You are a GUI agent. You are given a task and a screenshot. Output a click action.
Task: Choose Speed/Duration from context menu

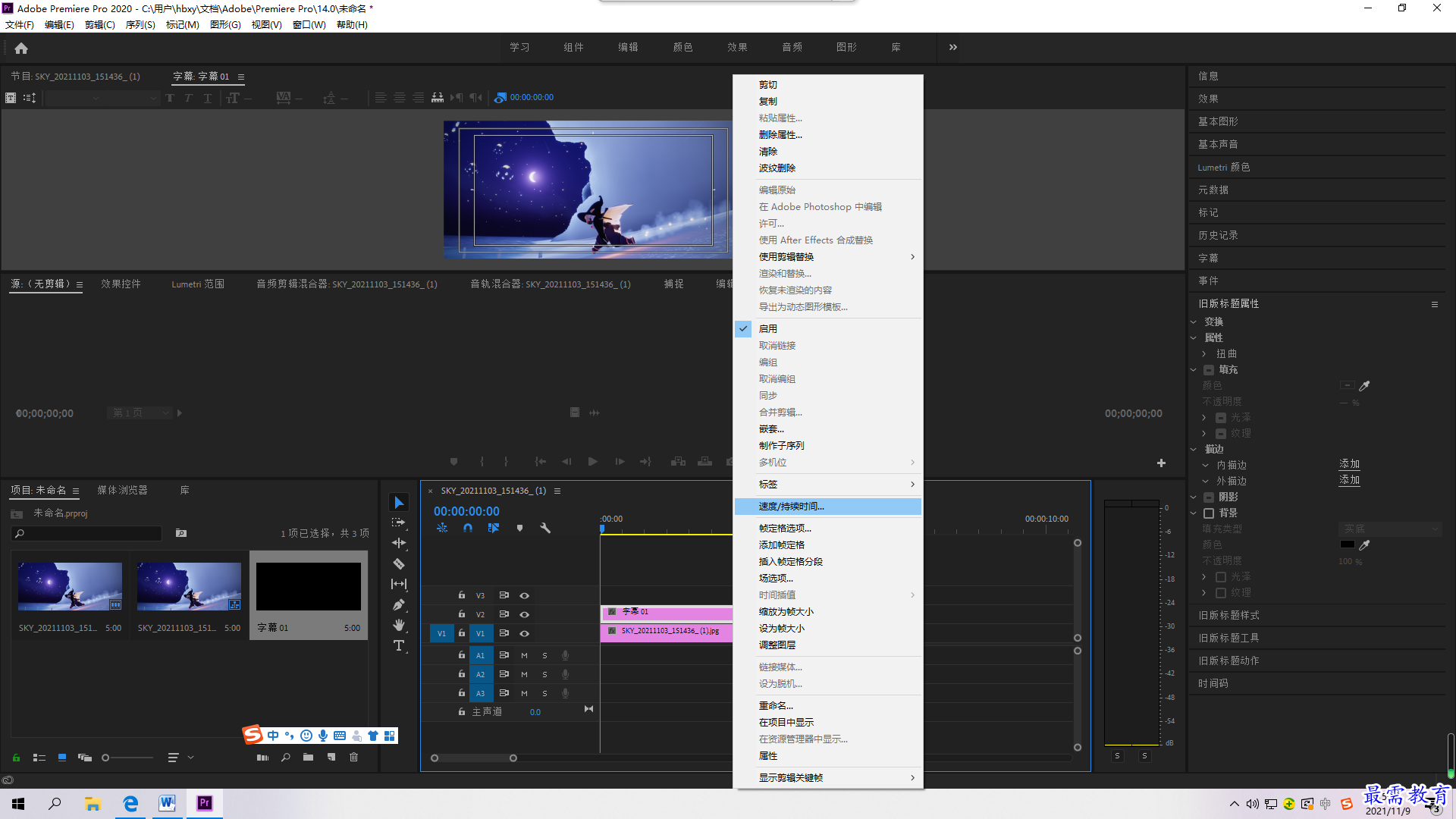[828, 506]
